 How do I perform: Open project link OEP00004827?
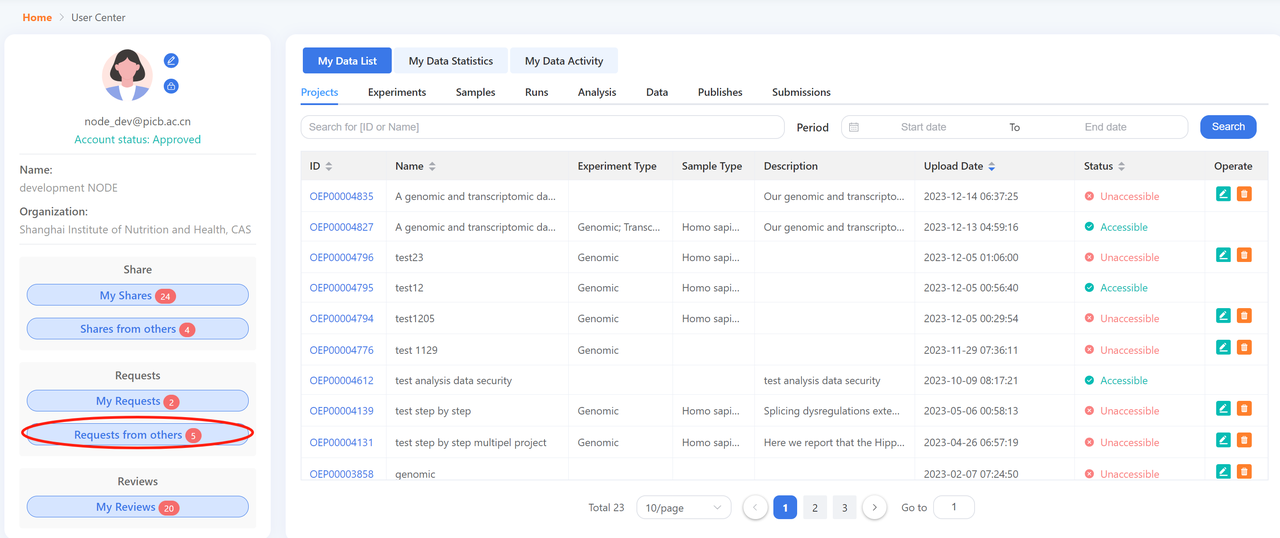pyautogui.click(x=341, y=227)
